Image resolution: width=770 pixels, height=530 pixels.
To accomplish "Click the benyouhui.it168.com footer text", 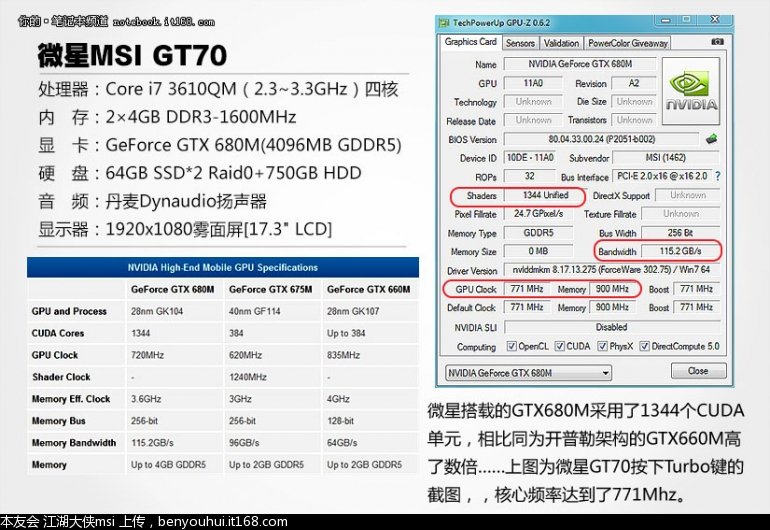I will tap(222, 522).
